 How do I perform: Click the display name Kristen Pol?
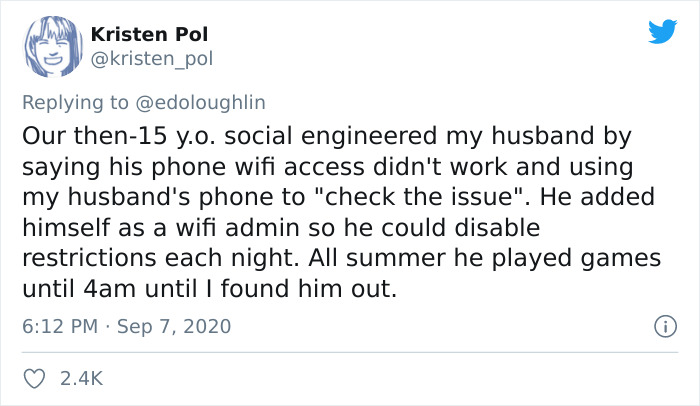click(149, 34)
